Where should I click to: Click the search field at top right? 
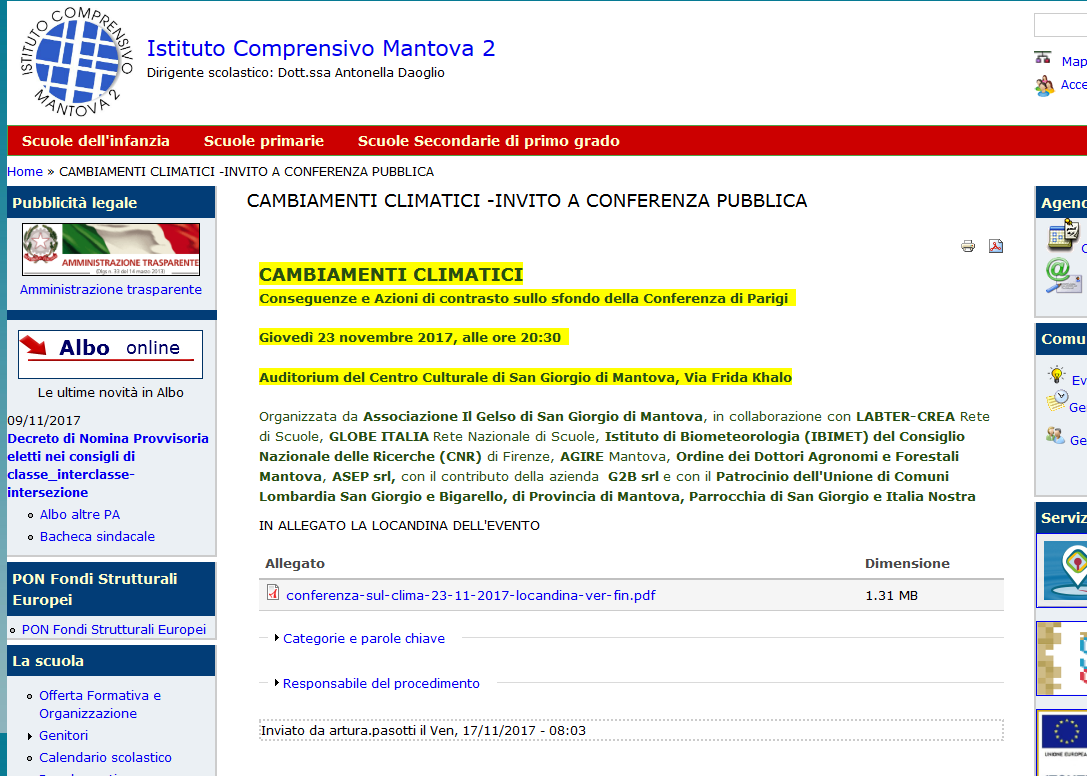coord(1060,25)
